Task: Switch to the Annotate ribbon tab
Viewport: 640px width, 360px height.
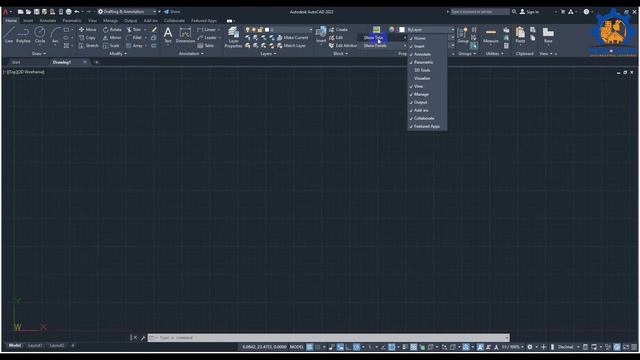Action: coord(48,20)
